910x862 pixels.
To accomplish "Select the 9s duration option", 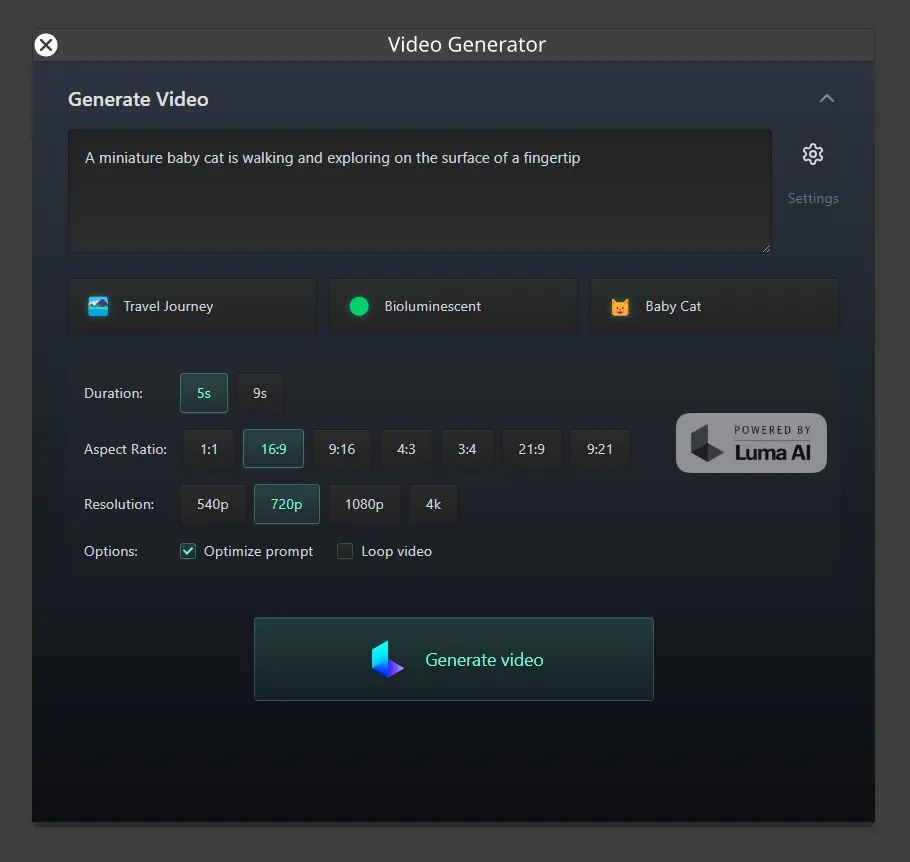I will point(259,393).
